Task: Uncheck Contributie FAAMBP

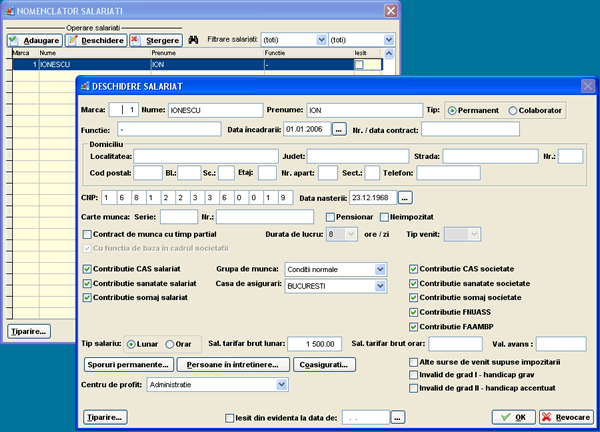Action: coord(413,327)
